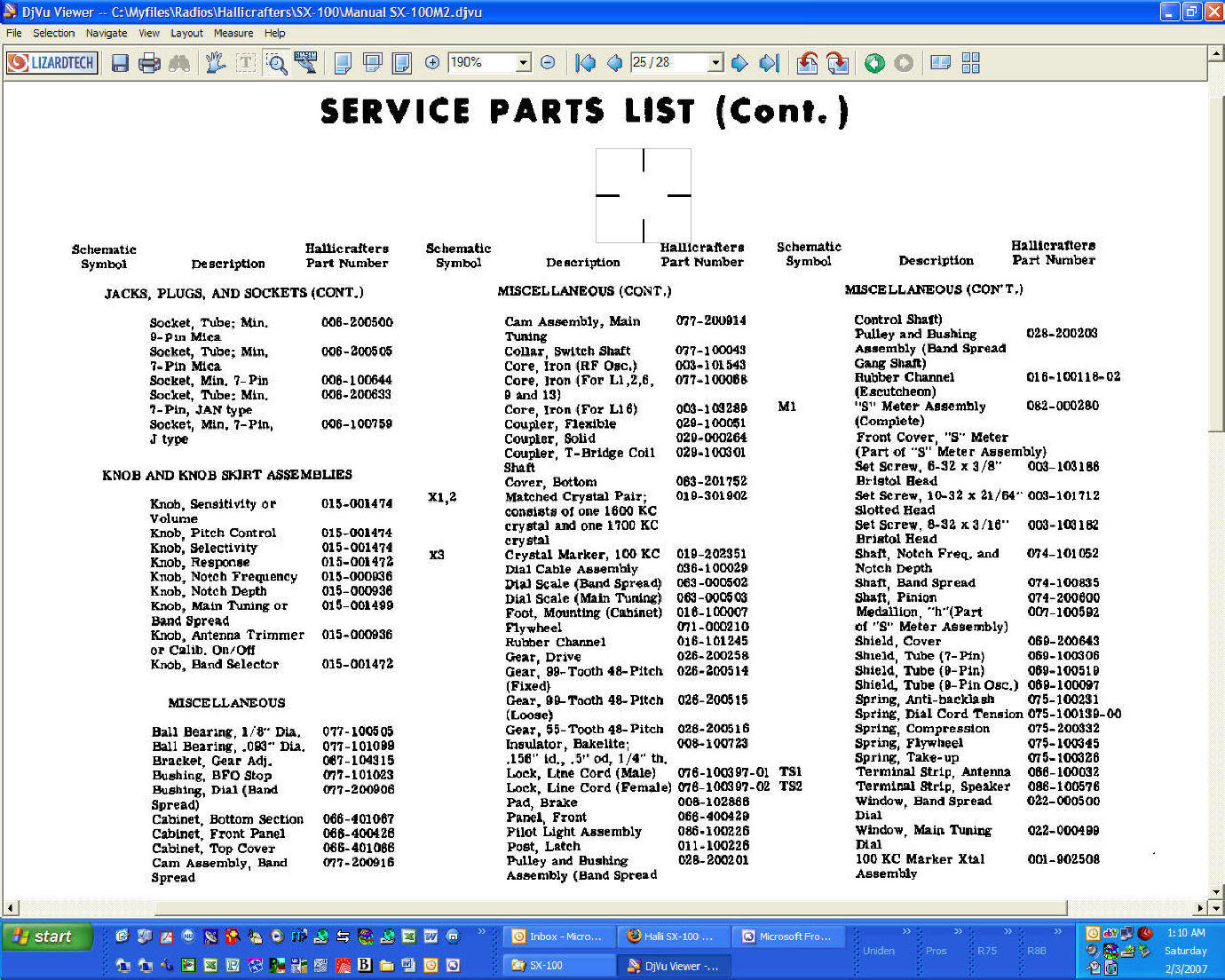Open the Navigate menu

click(x=107, y=33)
